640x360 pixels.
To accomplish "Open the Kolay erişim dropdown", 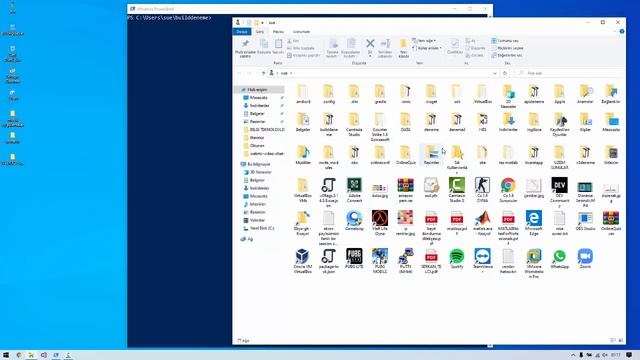I will click(x=427, y=48).
